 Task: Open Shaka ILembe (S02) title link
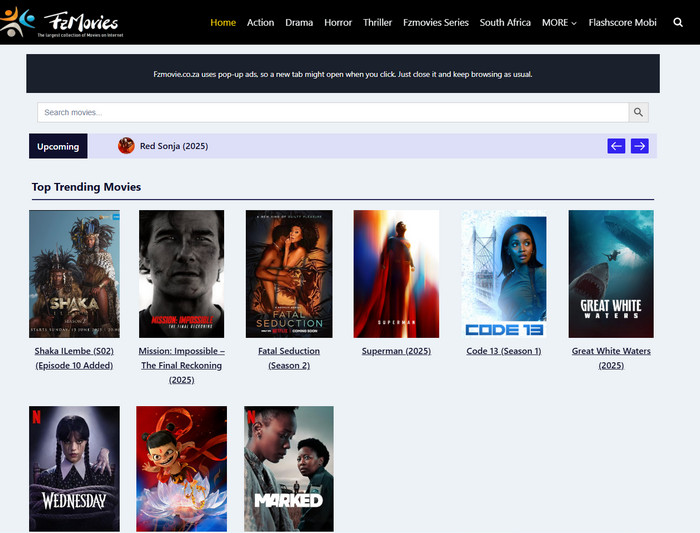click(74, 358)
